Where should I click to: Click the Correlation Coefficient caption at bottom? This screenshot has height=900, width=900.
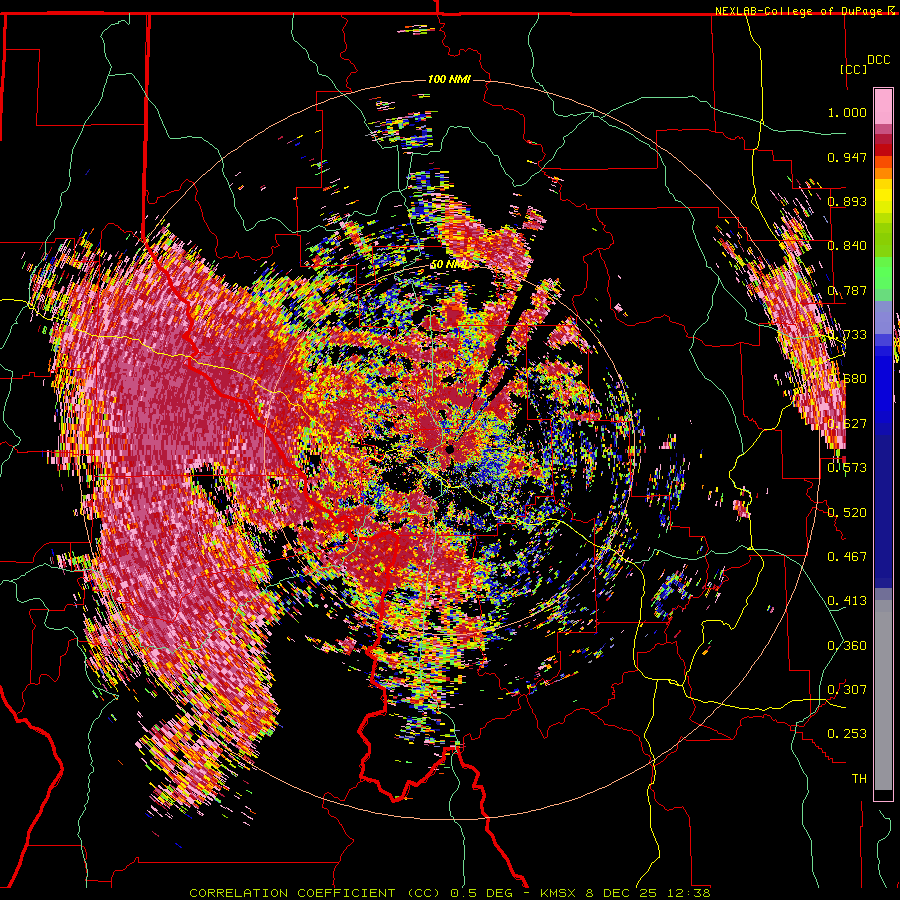(x=449, y=893)
